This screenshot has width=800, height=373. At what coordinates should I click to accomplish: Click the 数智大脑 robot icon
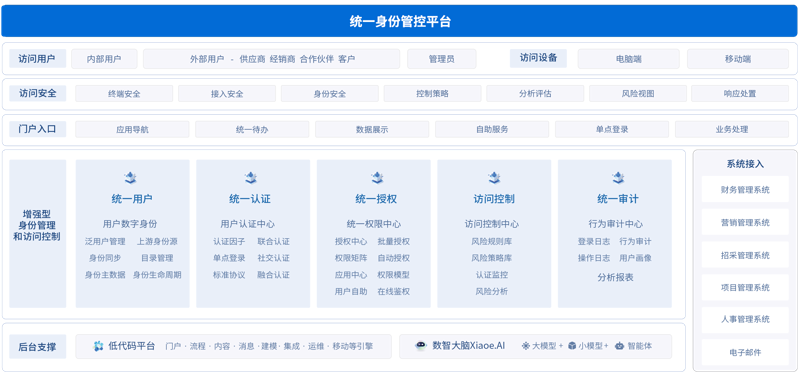click(x=420, y=346)
